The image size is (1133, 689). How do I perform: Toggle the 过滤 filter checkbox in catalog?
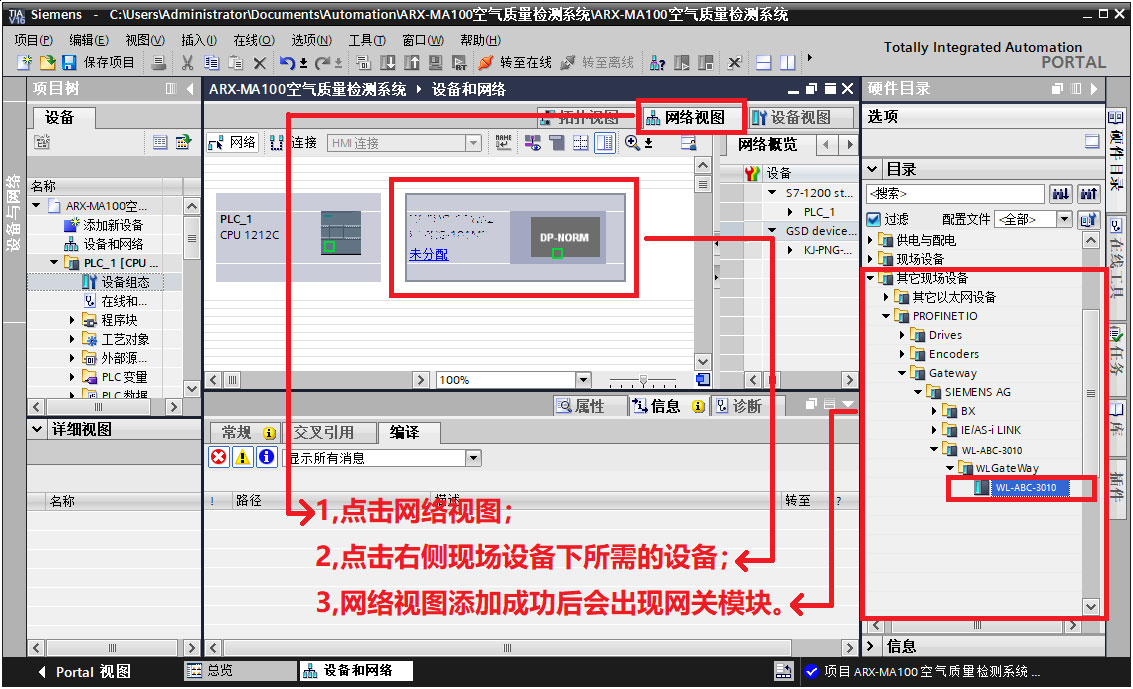pos(874,219)
